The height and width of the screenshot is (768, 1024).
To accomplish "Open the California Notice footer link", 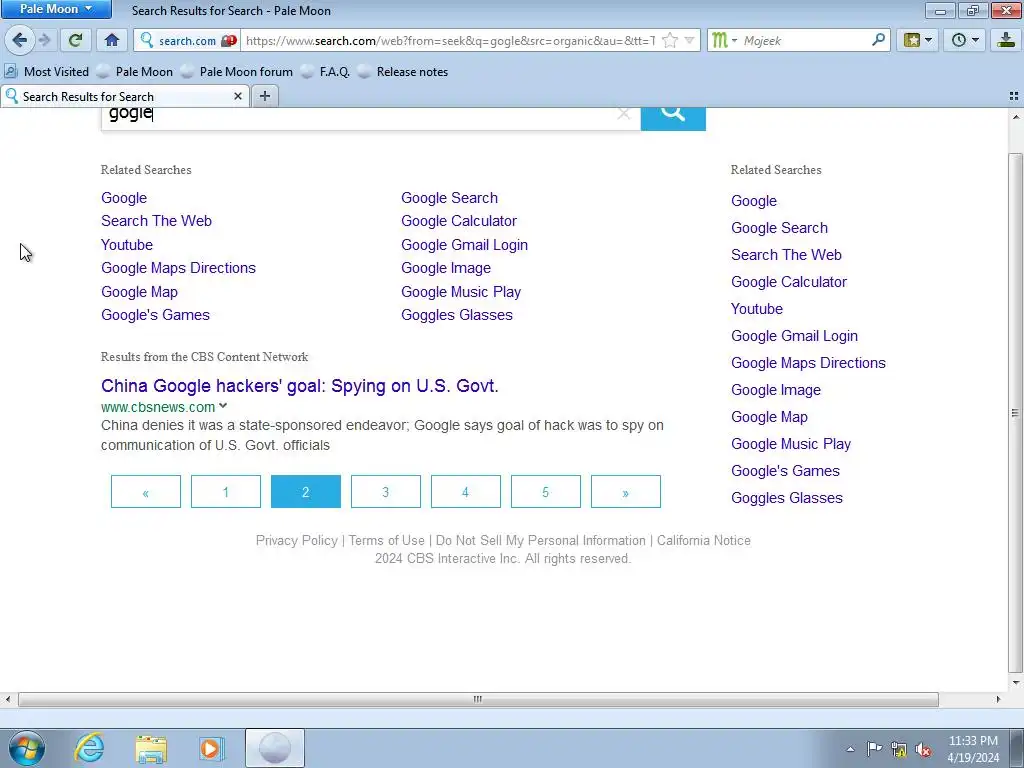I will point(703,541).
